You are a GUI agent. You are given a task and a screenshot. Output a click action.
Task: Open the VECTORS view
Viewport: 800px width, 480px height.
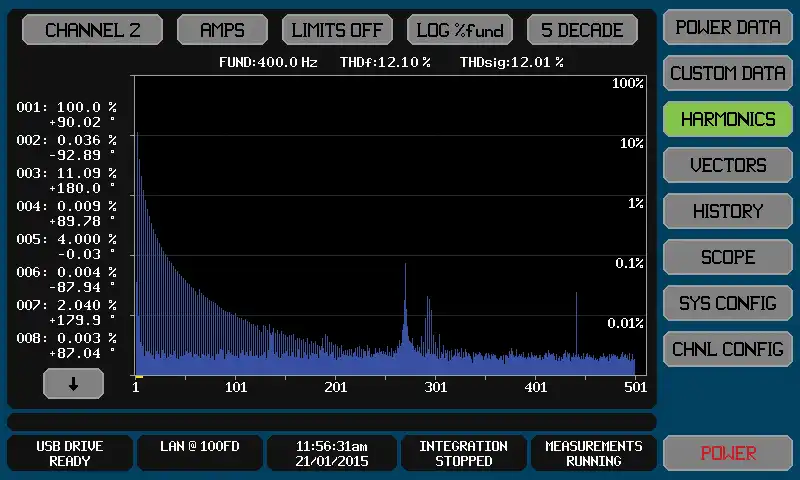click(728, 165)
